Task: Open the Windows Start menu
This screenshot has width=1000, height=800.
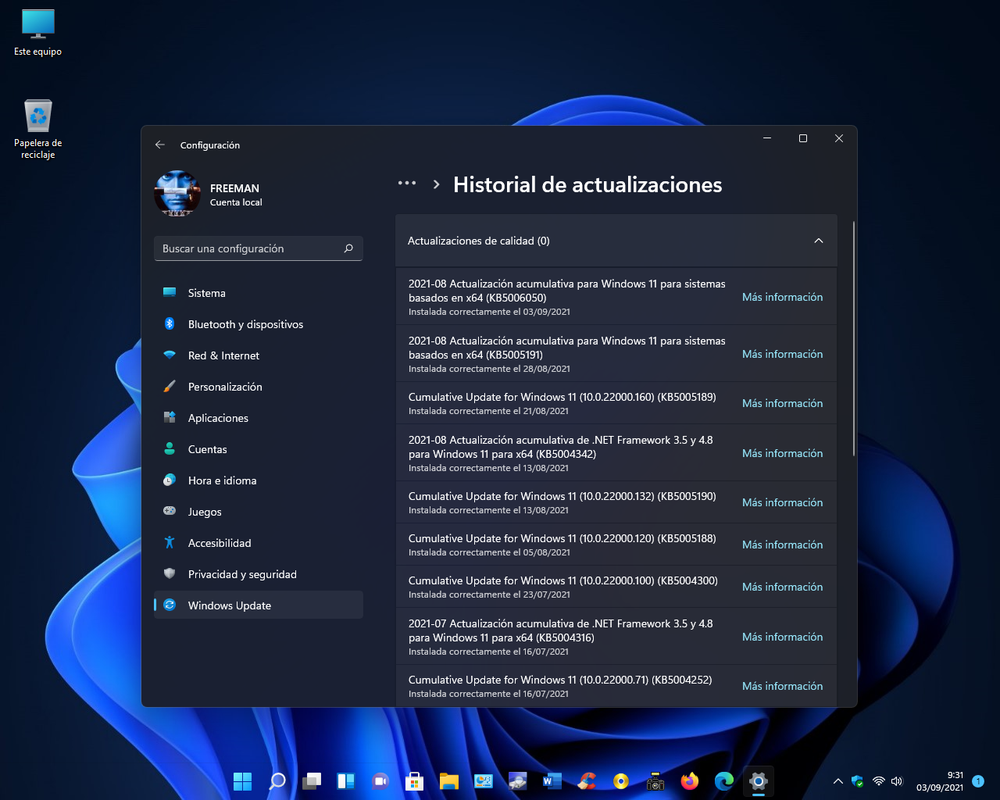Action: (x=242, y=781)
